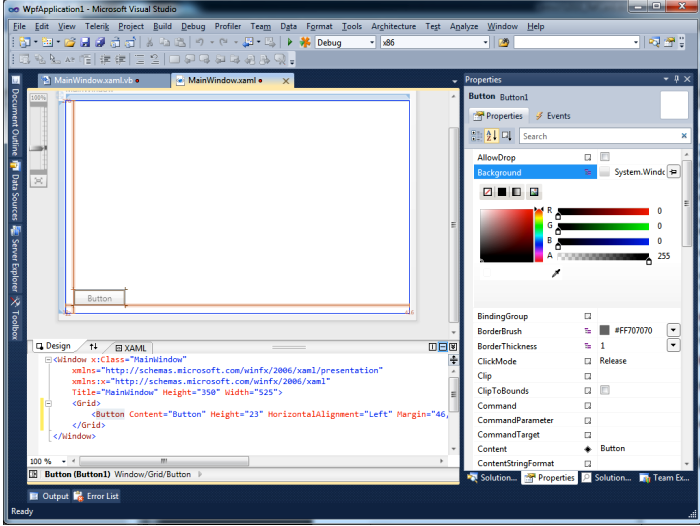Click the Start Debugging play icon
This screenshot has height=526, width=700.
click(x=290, y=43)
